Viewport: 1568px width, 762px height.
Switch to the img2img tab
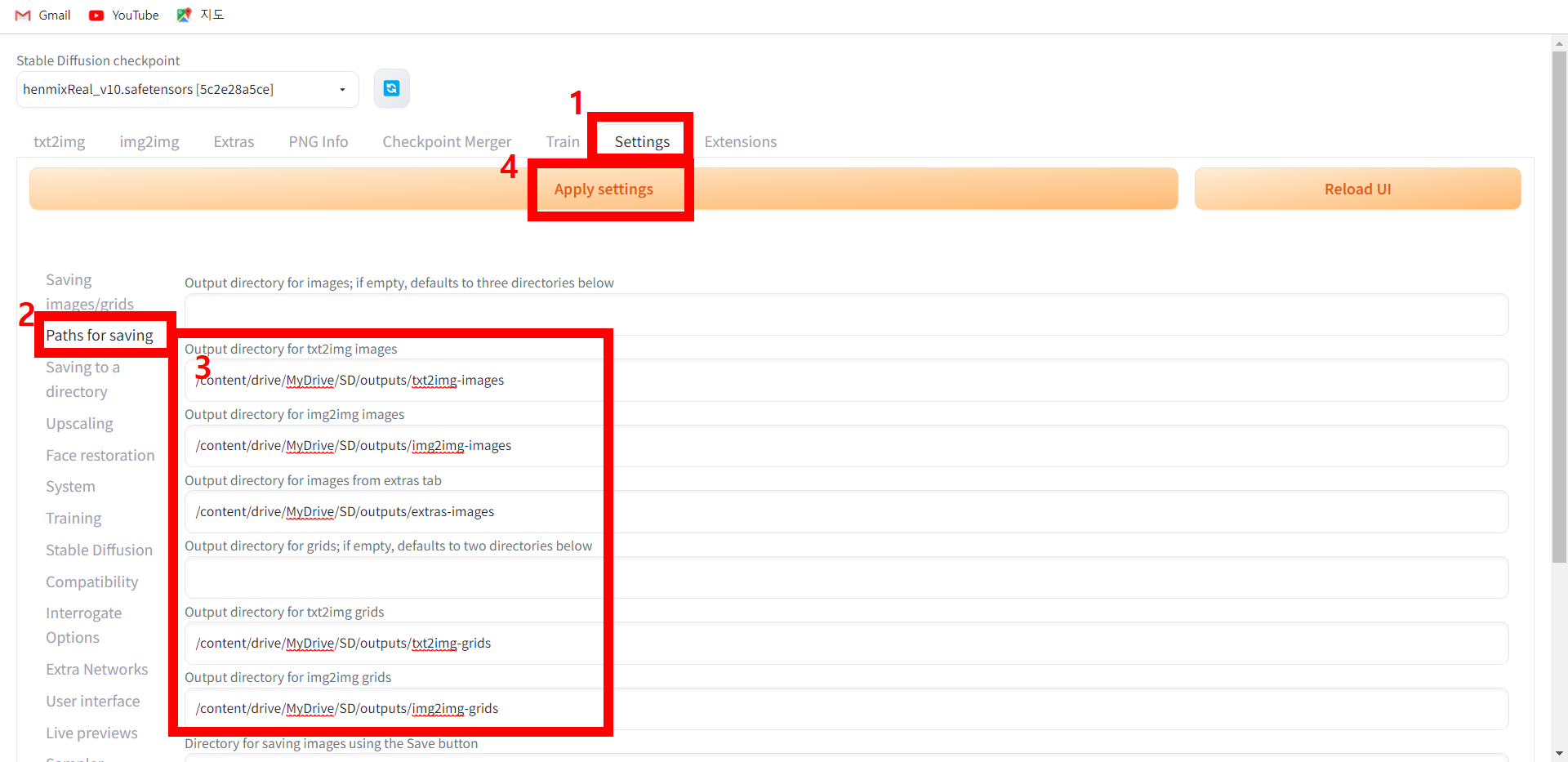point(149,141)
